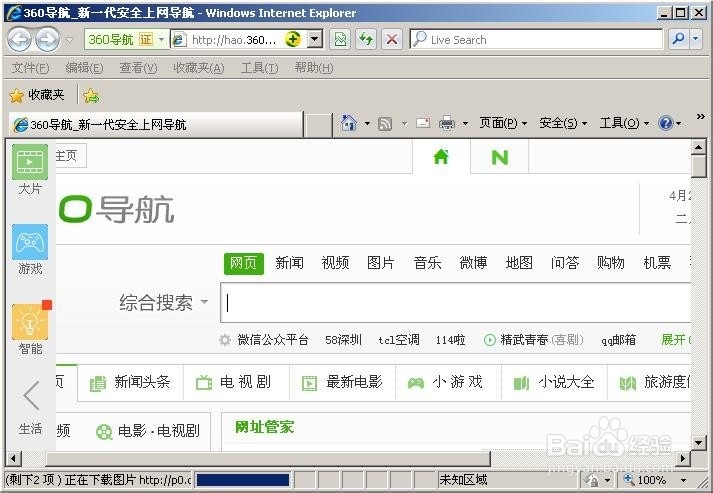Open the 最新电影 navigation tab
Screen dimensions: 713x493
[342, 382]
